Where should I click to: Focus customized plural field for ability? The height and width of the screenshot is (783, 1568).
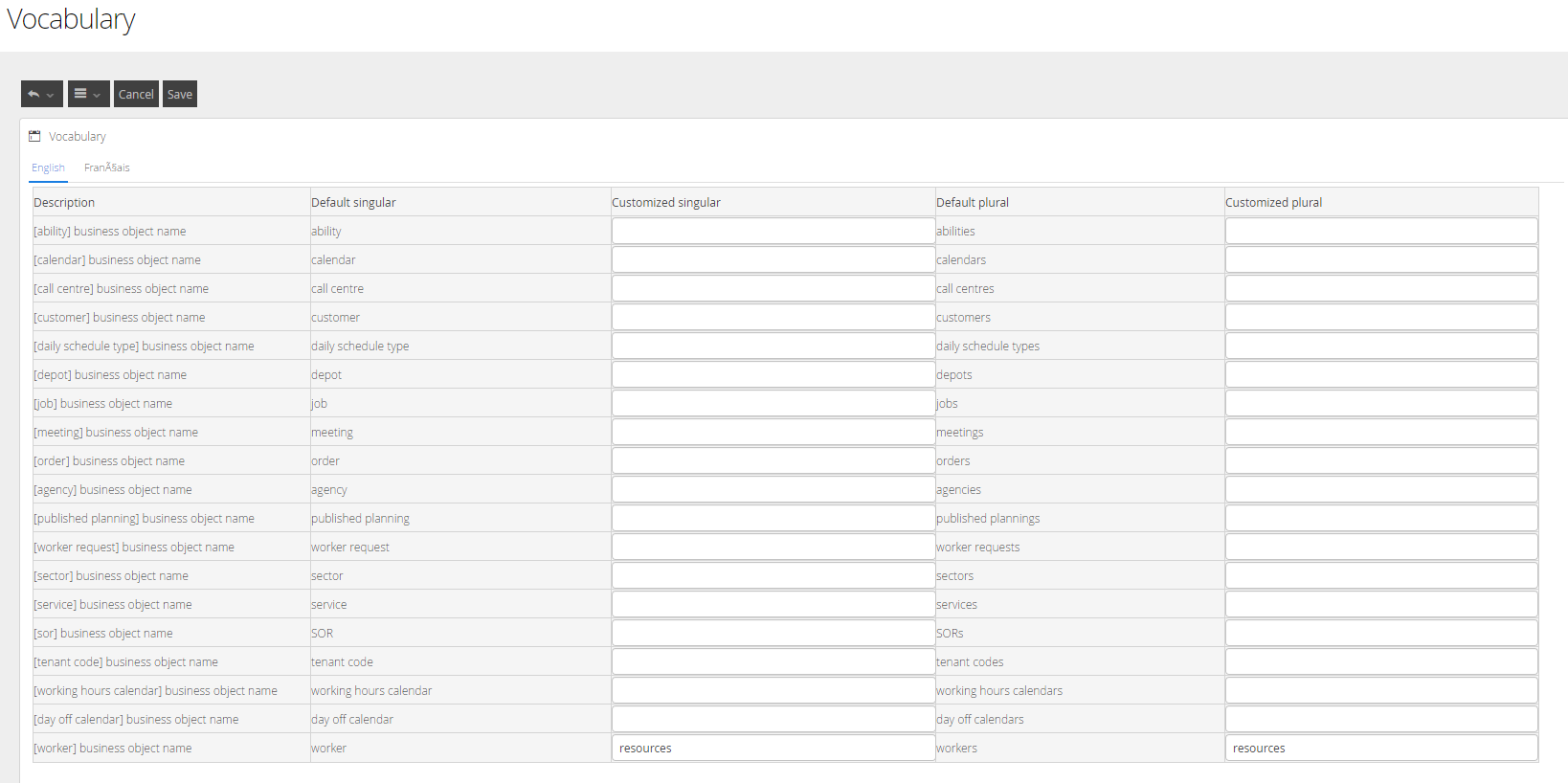(1381, 231)
